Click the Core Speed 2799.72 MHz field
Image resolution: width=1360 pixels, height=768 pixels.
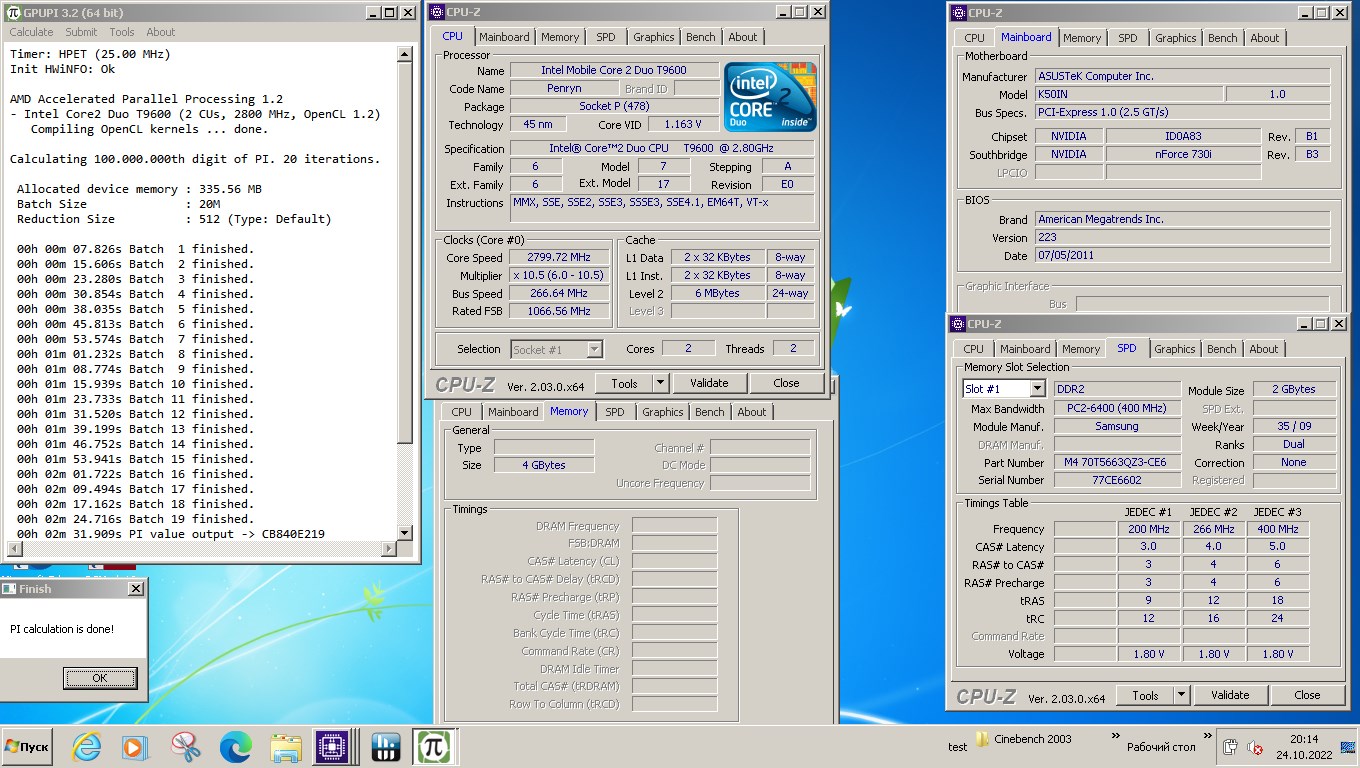click(x=559, y=258)
